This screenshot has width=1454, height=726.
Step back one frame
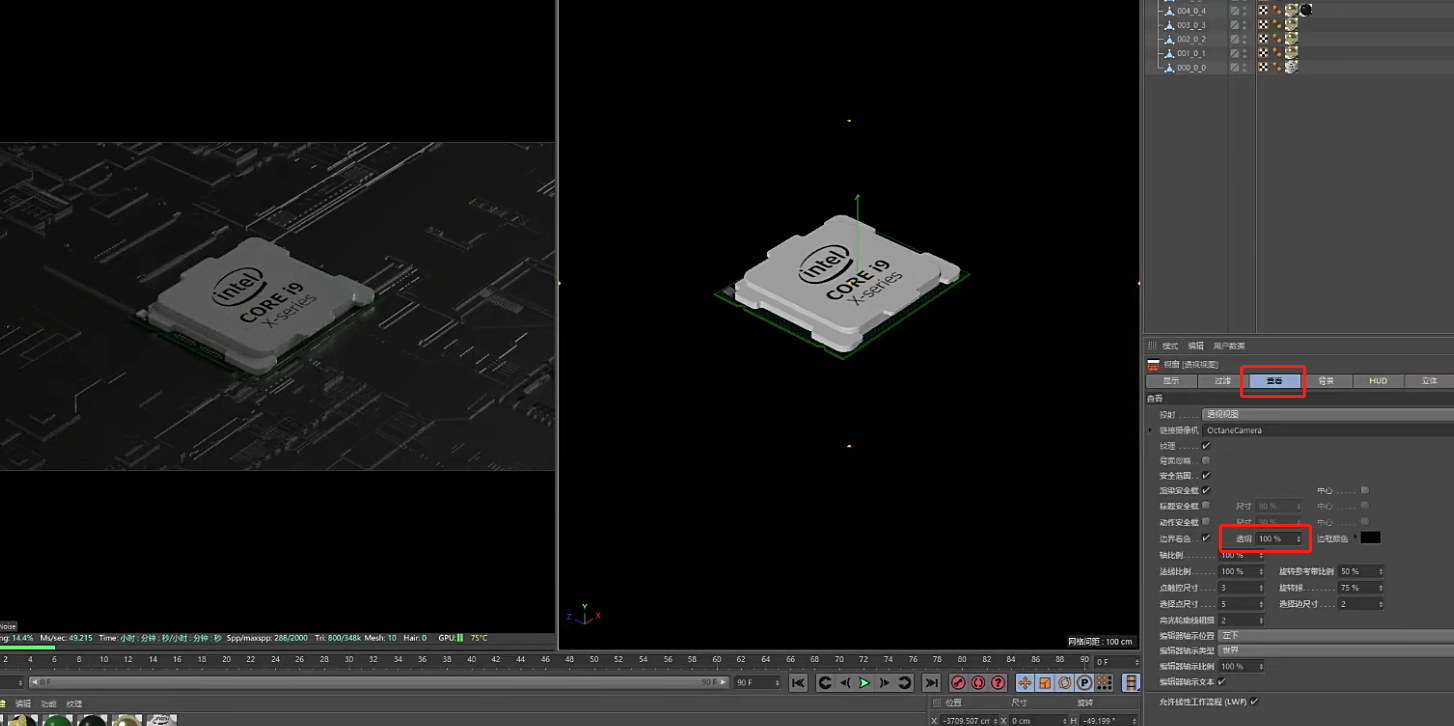pyautogui.click(x=845, y=683)
